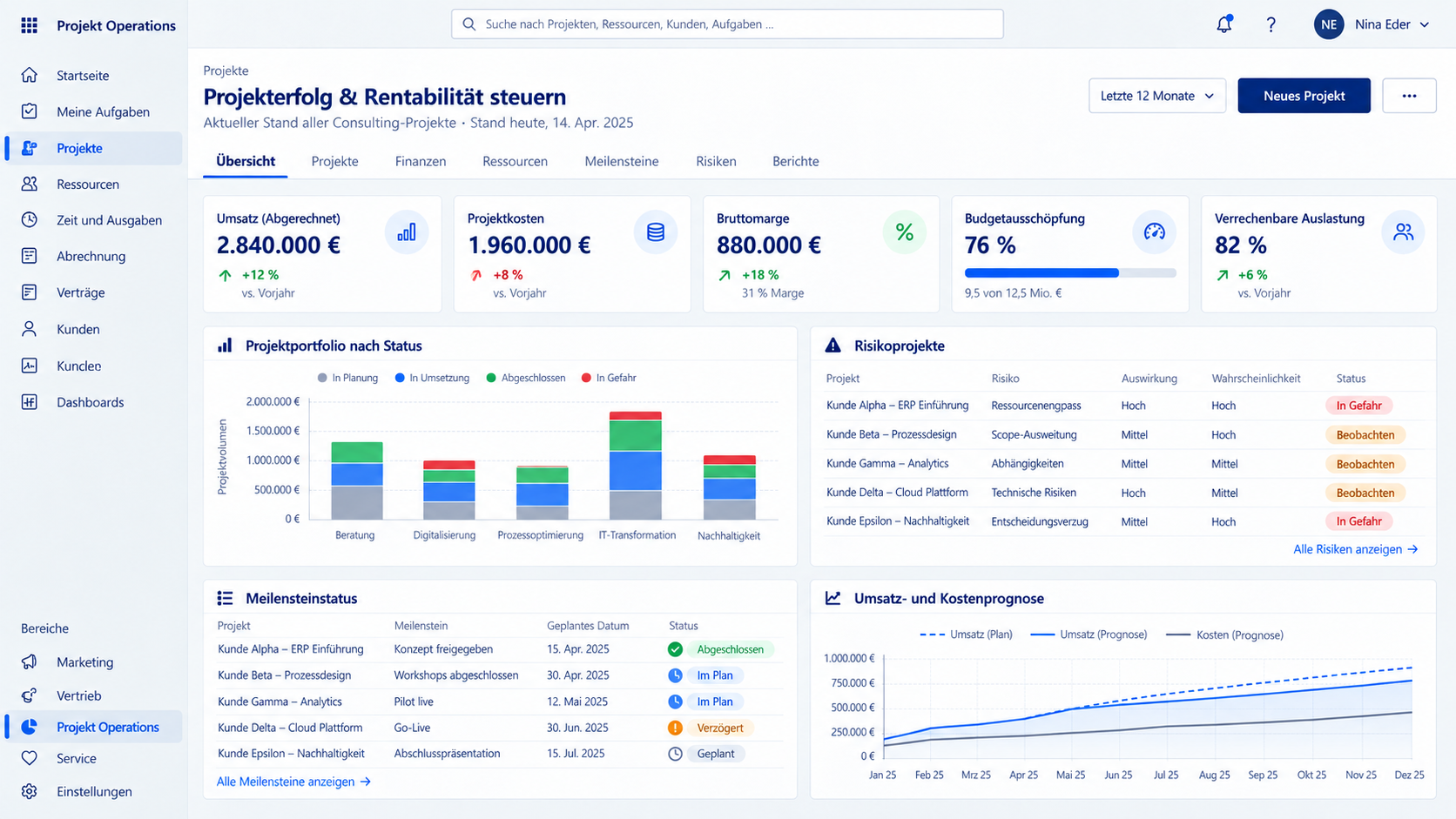Screen dimensions: 1456x819
Task: Switch to the Meilensteine tab
Action: coord(622,161)
